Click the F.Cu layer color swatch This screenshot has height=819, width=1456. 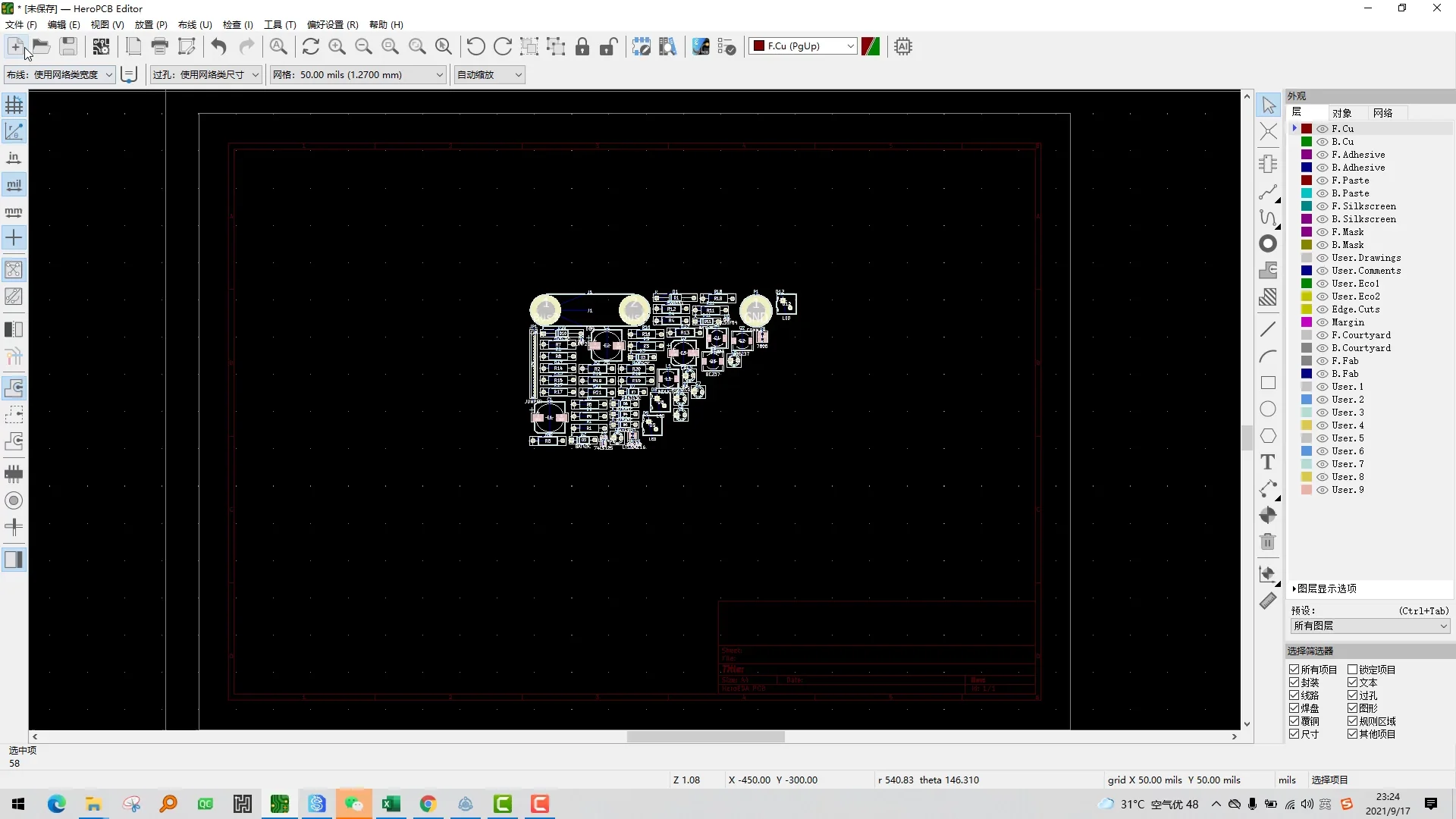click(1306, 128)
